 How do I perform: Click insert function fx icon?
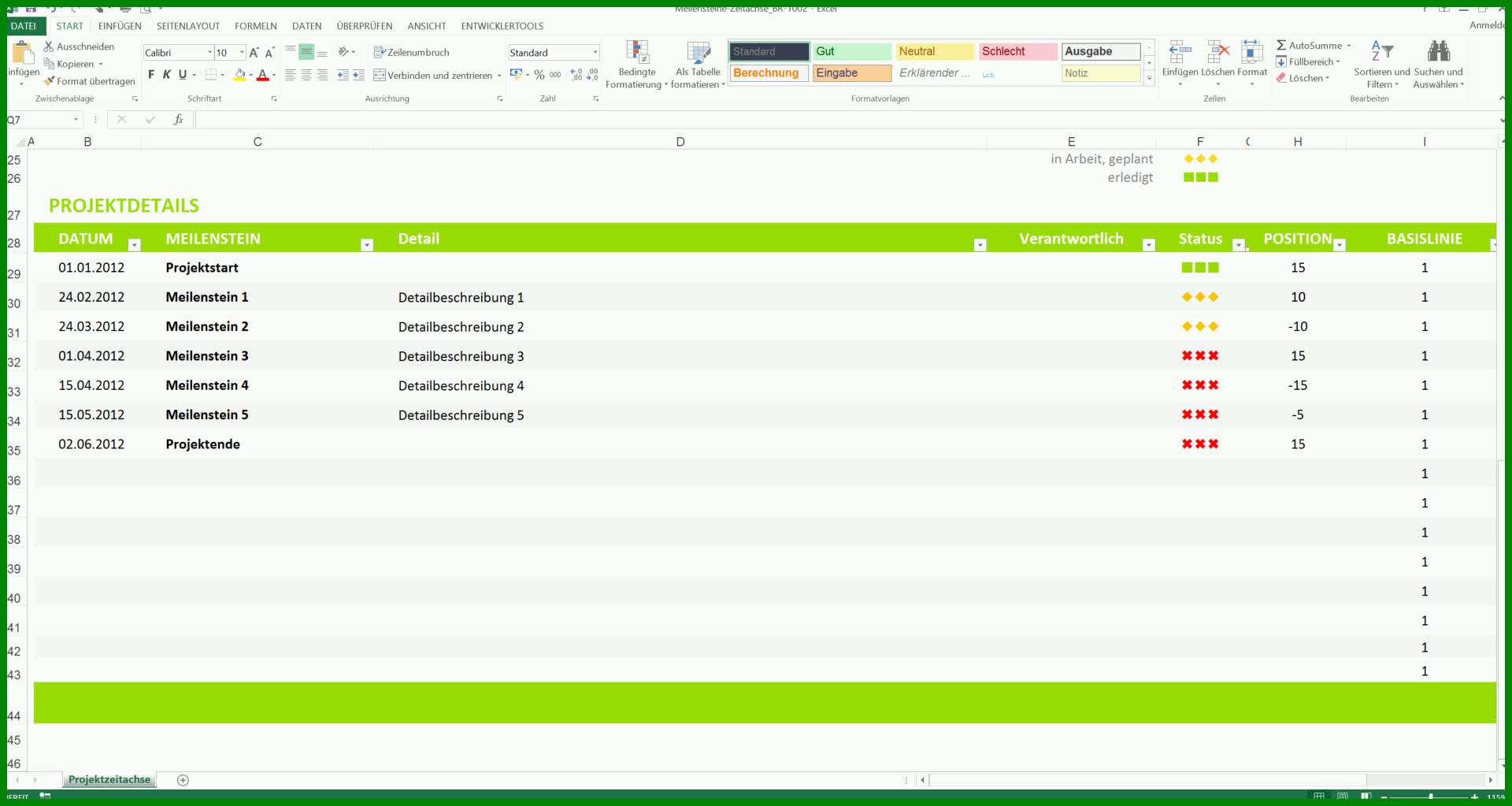coord(179,119)
